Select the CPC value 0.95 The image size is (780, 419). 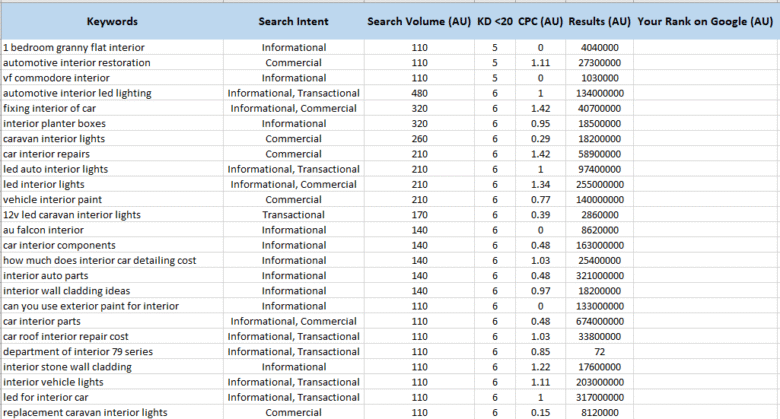tap(540, 123)
